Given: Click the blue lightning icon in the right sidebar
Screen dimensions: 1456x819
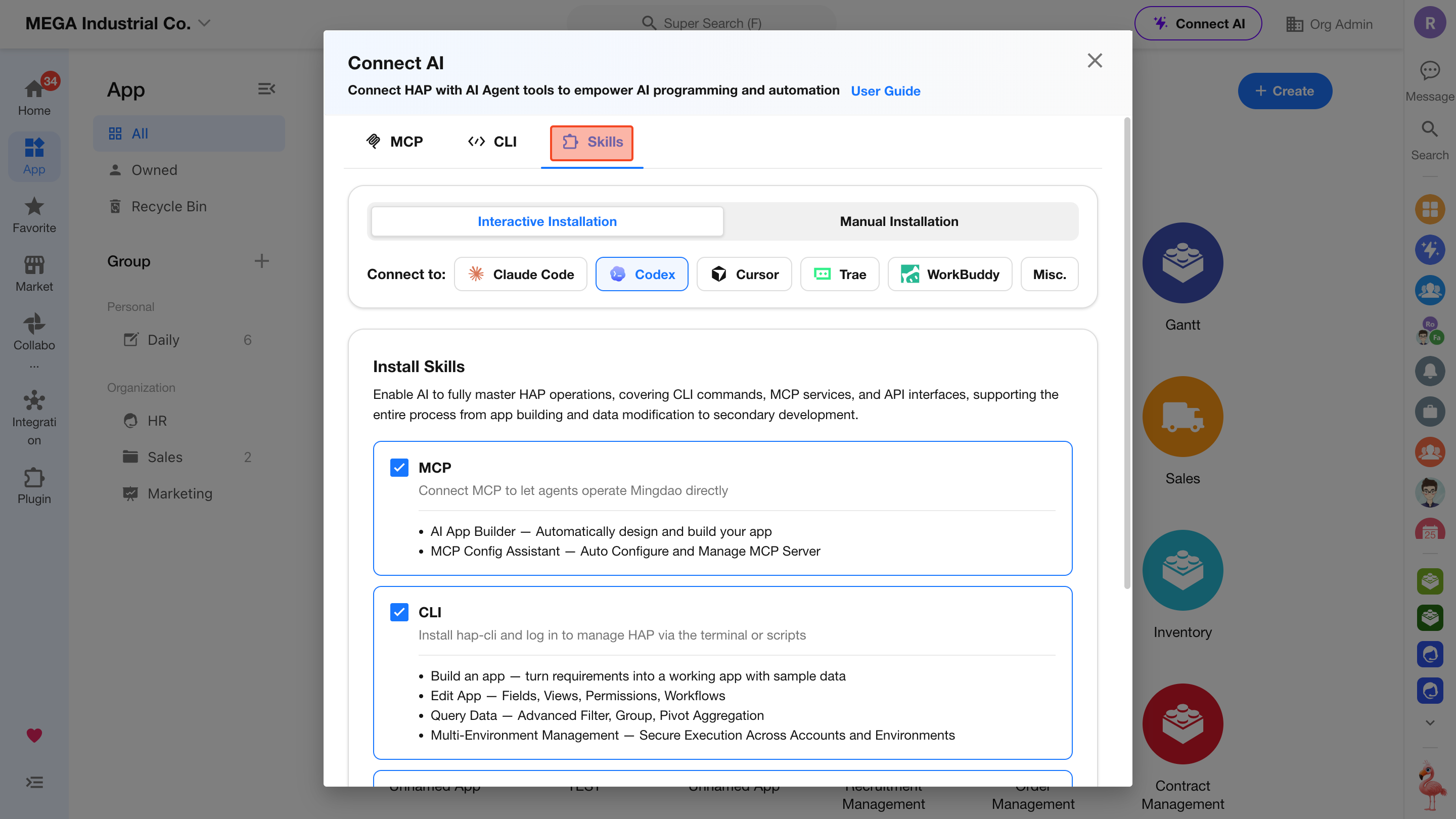Looking at the screenshot, I should point(1430,249).
